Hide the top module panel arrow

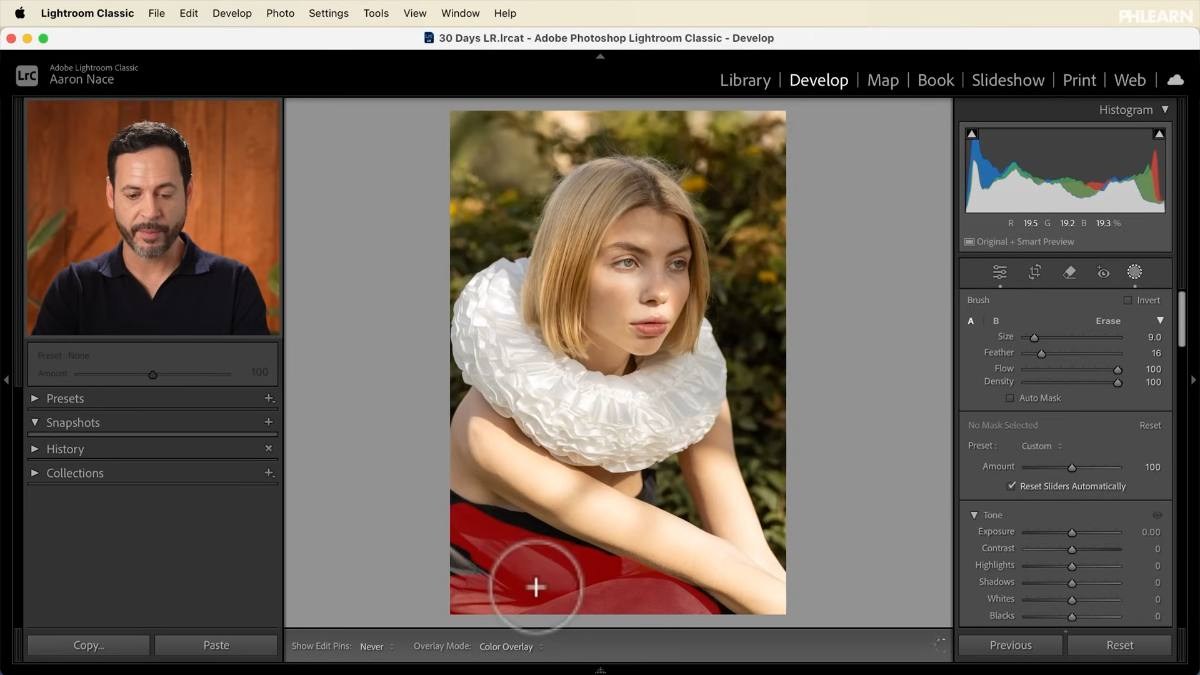(x=600, y=57)
